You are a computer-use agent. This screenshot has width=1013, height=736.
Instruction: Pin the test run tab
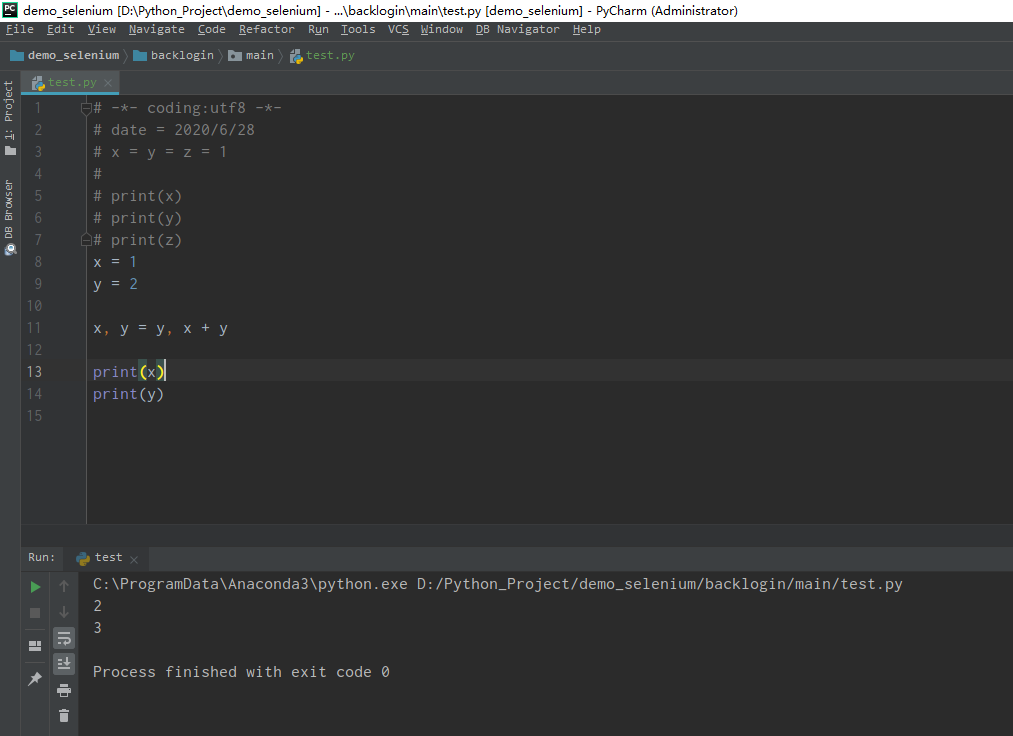pos(35,678)
